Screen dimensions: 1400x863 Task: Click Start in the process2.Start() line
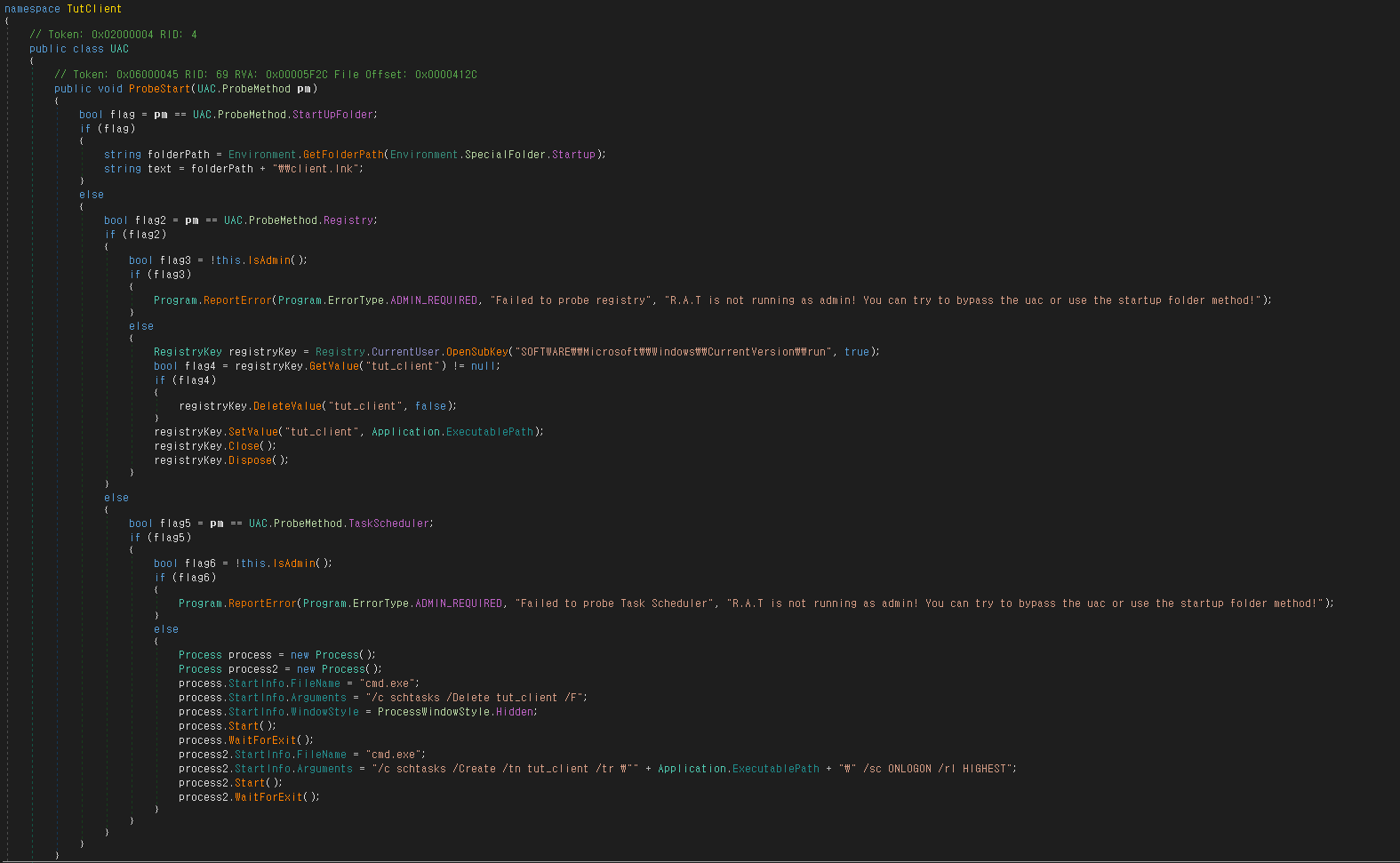[x=250, y=783]
